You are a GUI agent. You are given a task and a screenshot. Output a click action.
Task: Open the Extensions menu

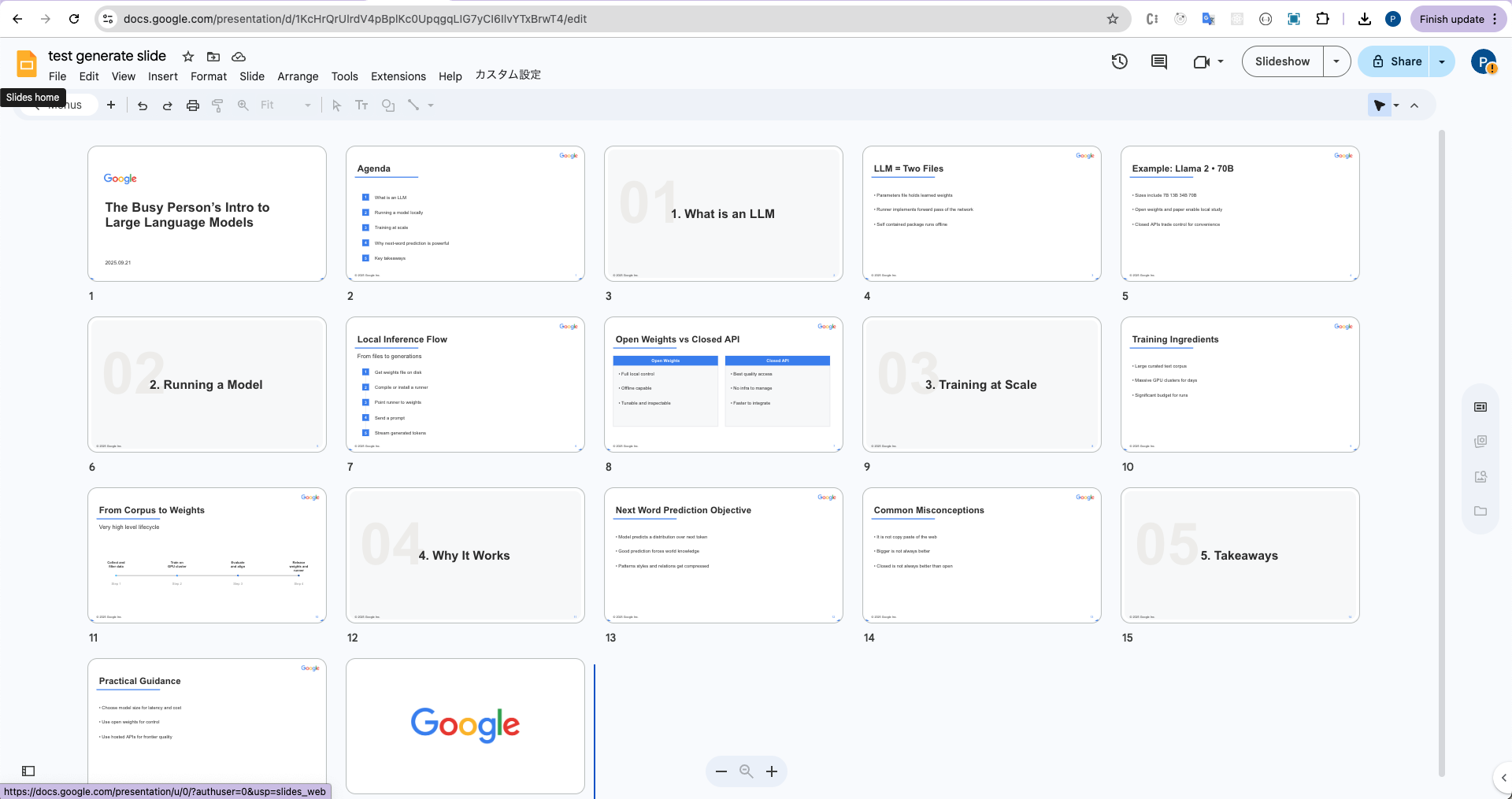click(x=398, y=76)
